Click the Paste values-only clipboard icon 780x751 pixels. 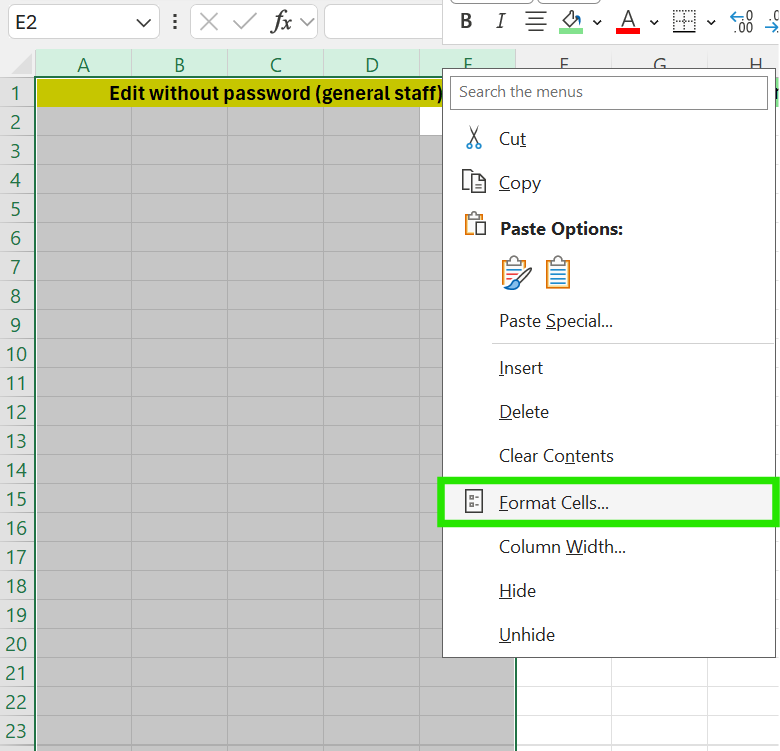click(558, 273)
